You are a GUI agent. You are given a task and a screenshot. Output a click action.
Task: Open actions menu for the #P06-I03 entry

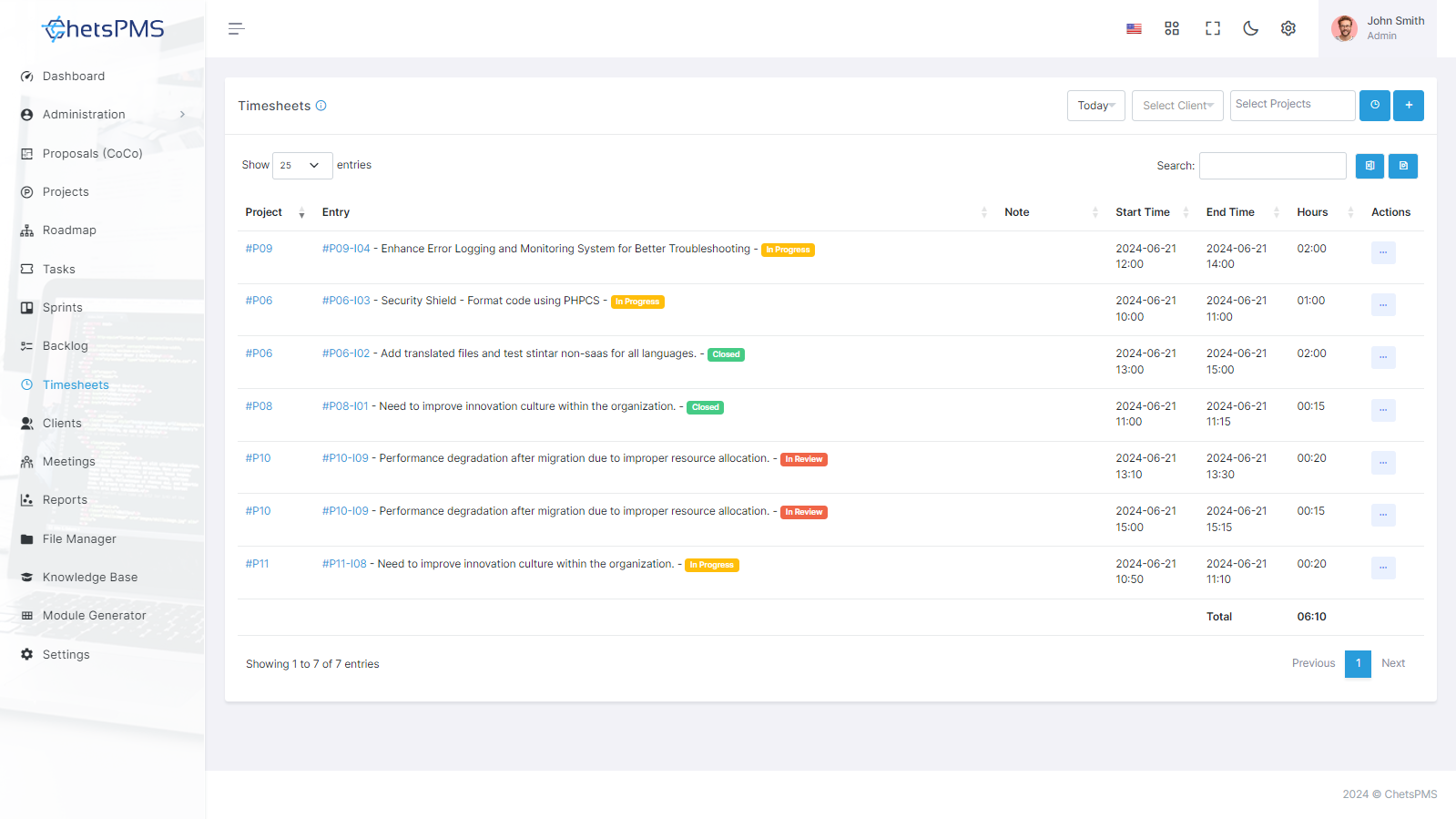(x=1383, y=304)
